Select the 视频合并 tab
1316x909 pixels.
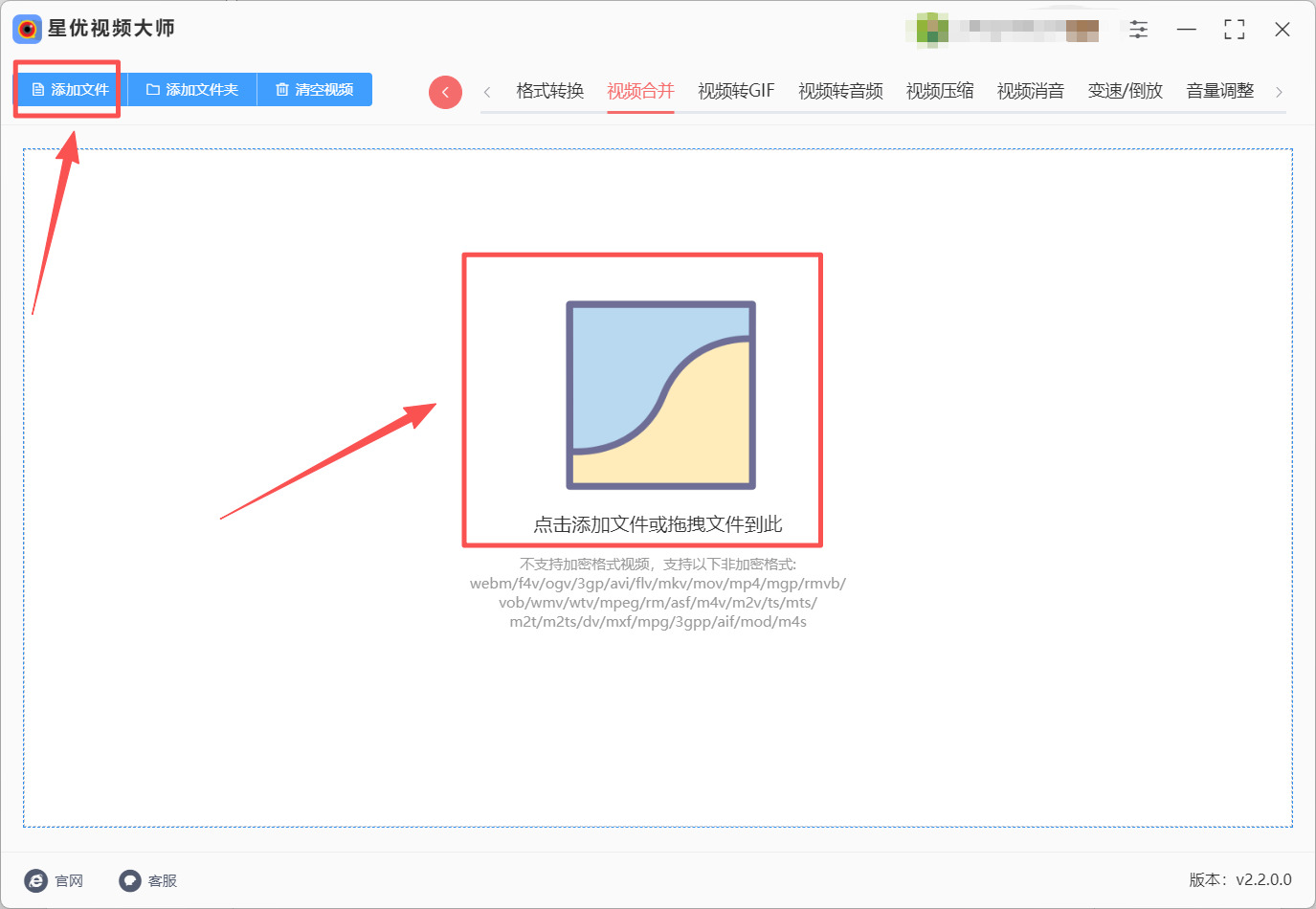640,91
